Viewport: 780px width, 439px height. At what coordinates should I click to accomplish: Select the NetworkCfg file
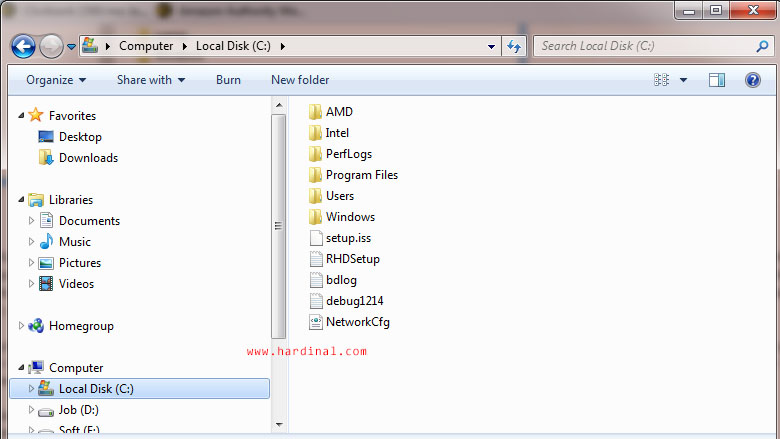(350, 322)
